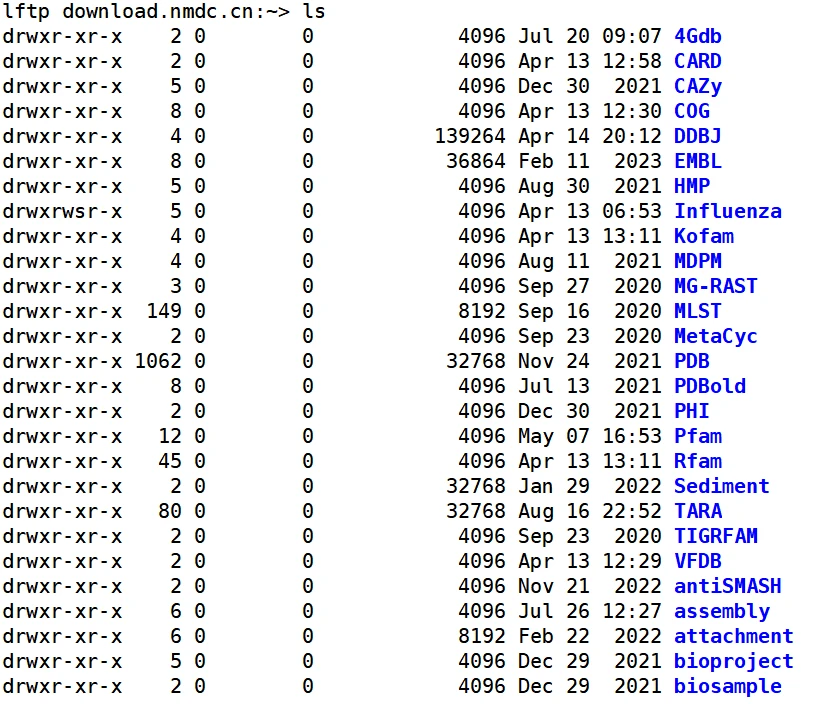Click the Influenza folder entry
This screenshot has height=704, width=827.
point(727,211)
